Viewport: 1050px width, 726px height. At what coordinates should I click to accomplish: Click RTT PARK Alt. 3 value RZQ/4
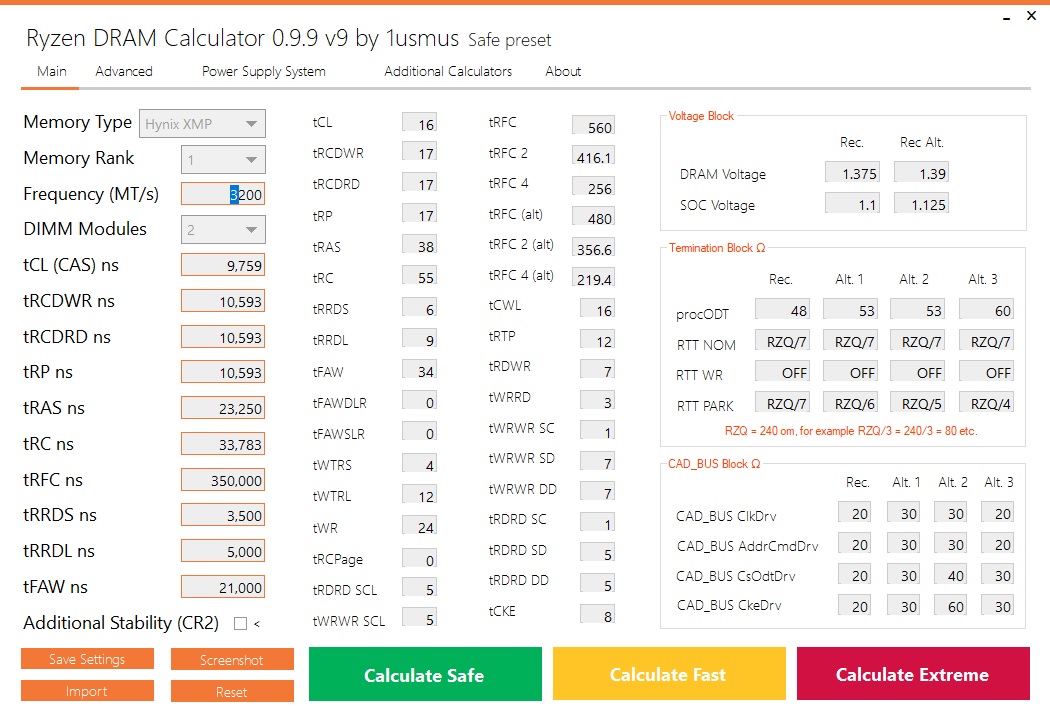click(986, 403)
